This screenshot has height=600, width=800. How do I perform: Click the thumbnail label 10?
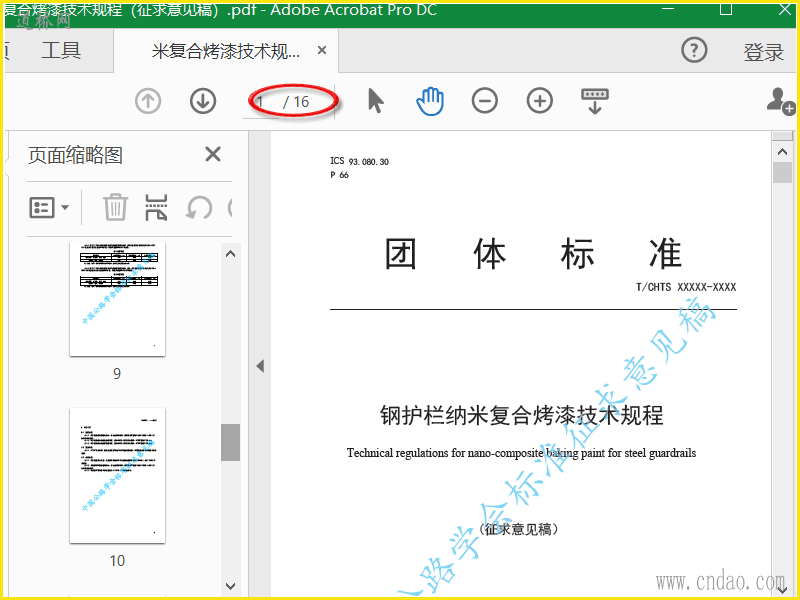pos(117,561)
